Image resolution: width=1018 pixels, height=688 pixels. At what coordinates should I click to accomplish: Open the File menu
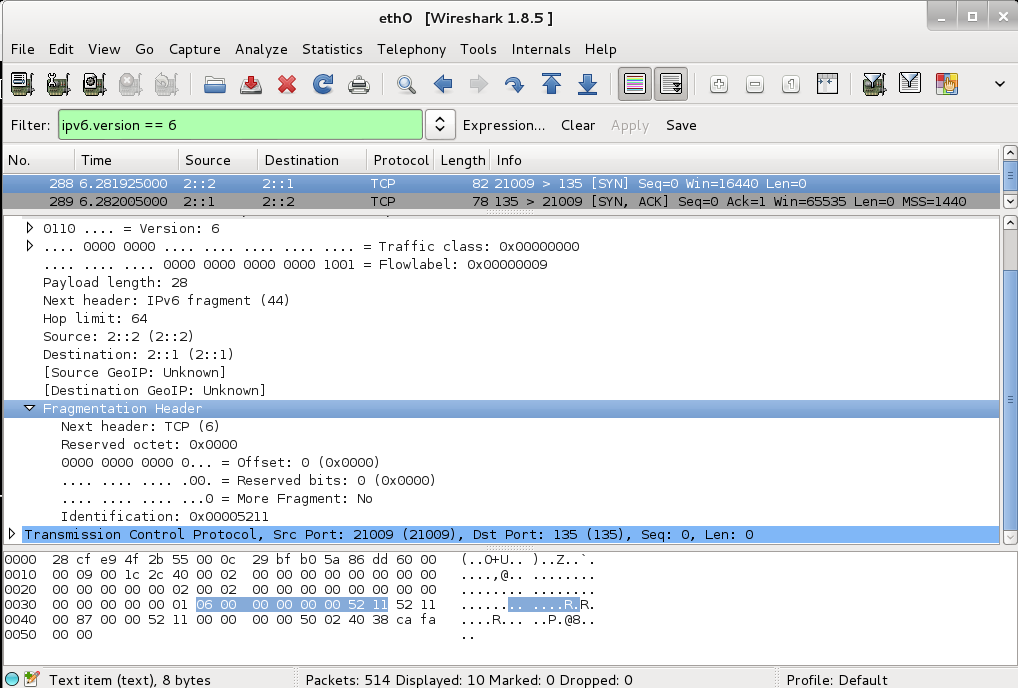(x=23, y=49)
